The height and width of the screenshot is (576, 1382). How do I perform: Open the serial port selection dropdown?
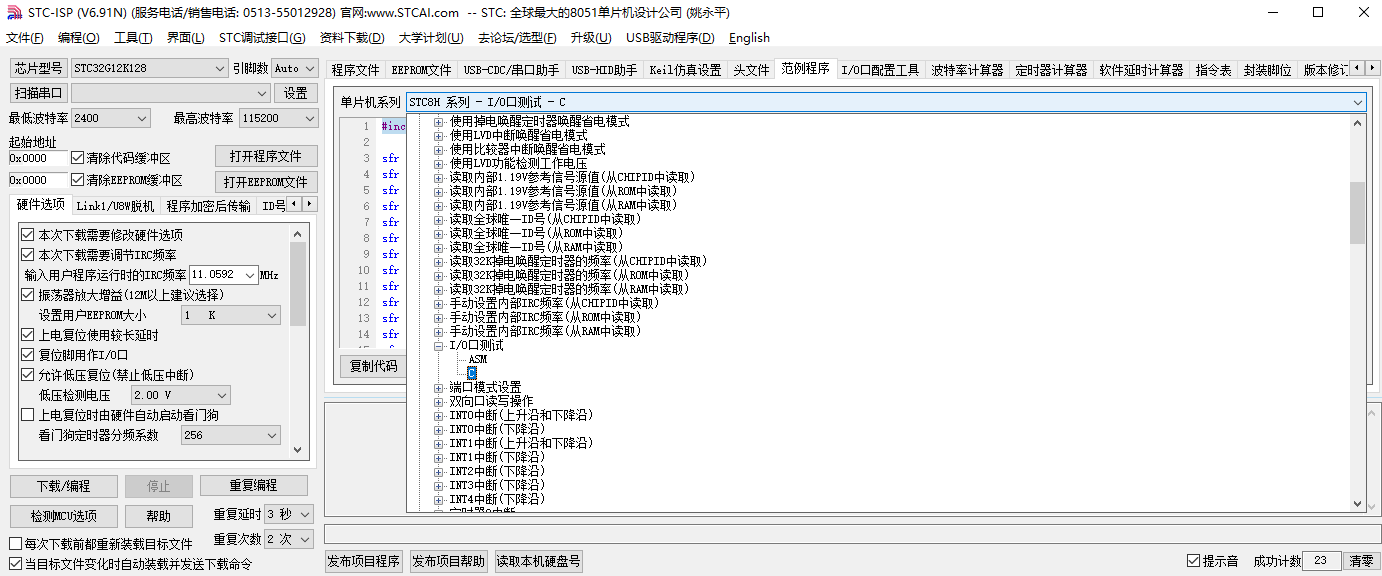pos(171,93)
